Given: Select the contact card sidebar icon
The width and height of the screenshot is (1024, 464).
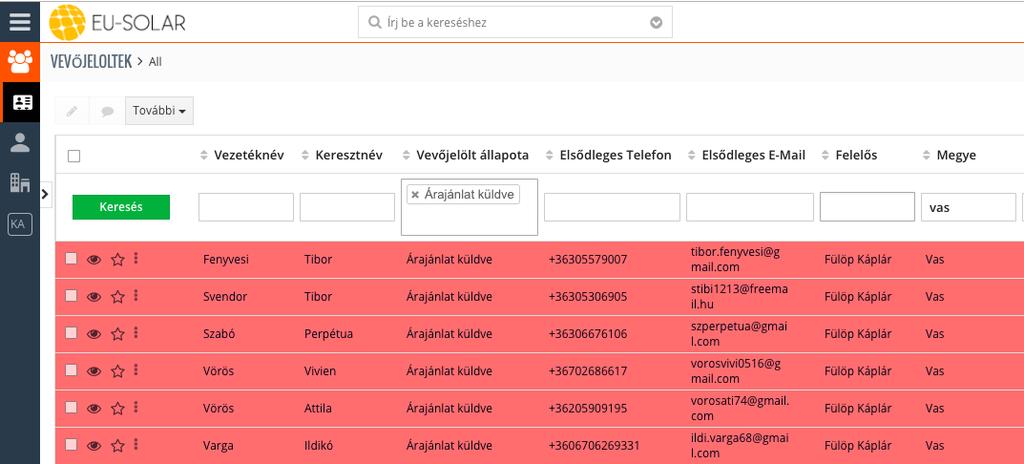Looking at the screenshot, I should tap(23, 103).
